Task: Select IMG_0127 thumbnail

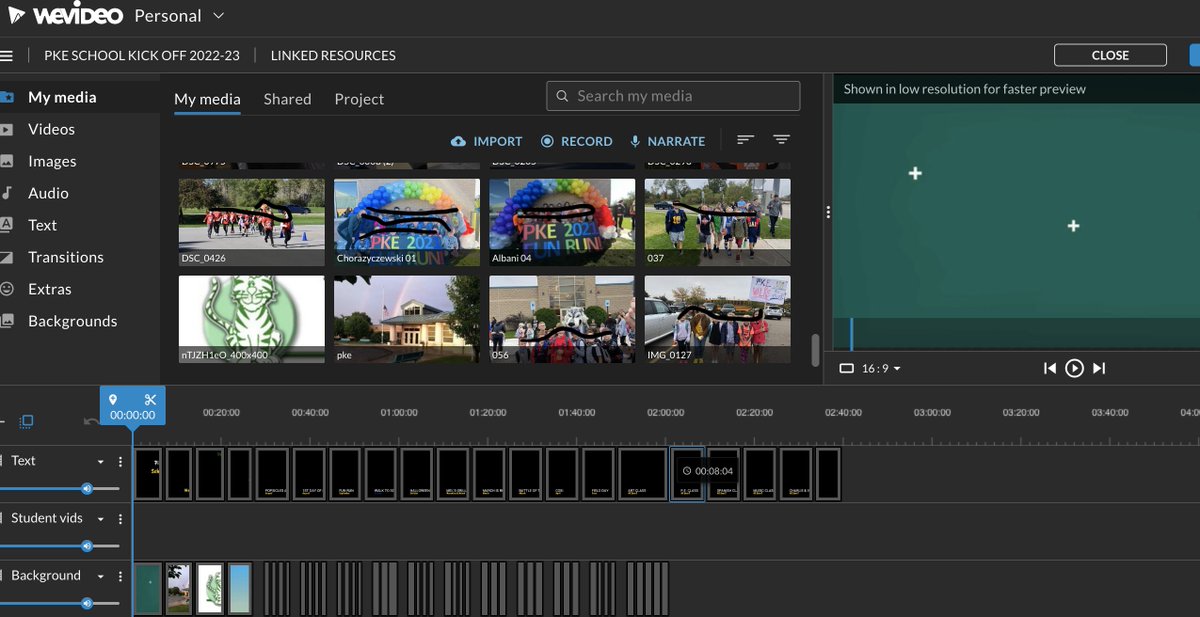Action: tap(717, 319)
